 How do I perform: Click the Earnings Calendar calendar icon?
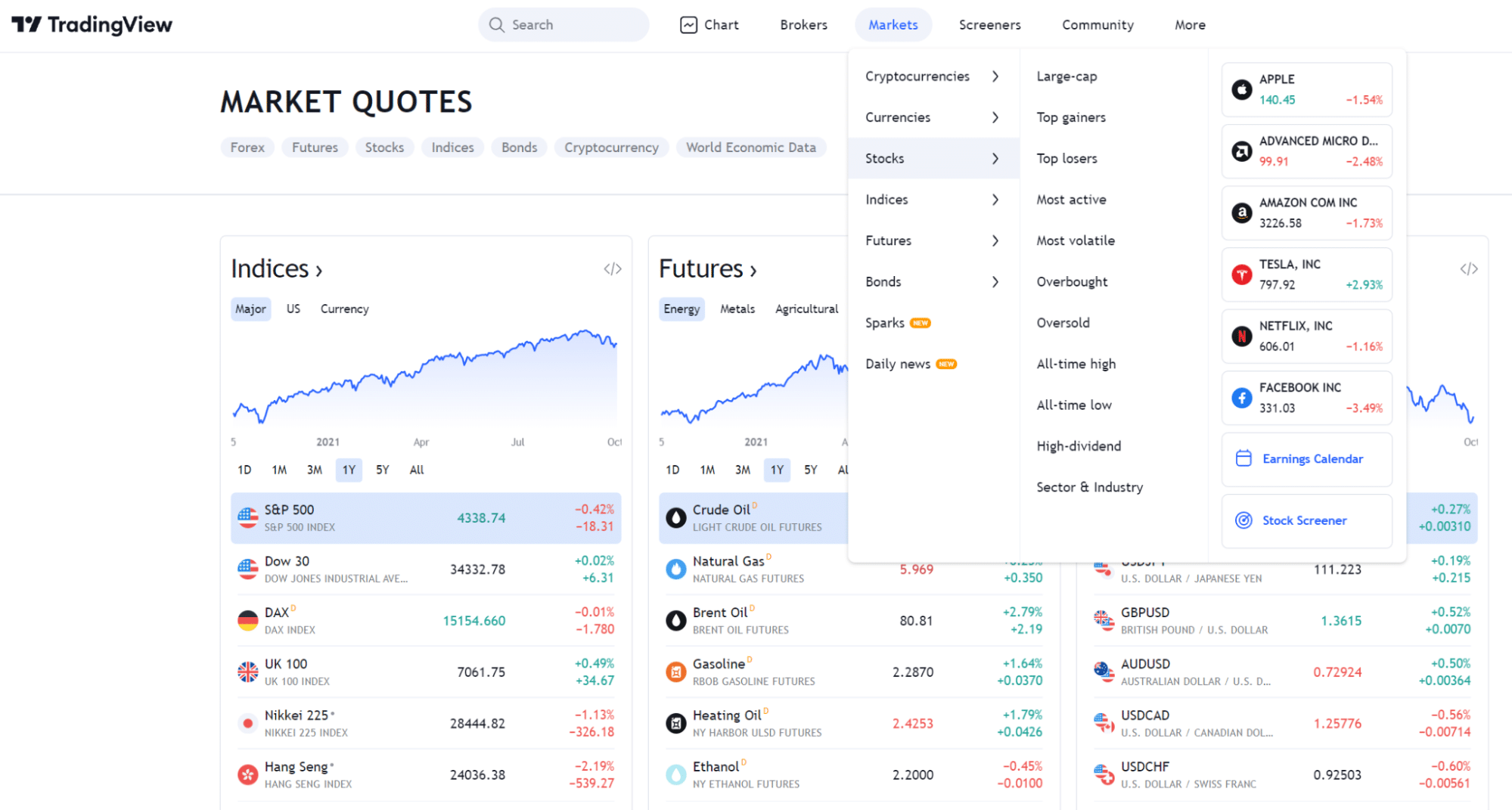point(1243,459)
